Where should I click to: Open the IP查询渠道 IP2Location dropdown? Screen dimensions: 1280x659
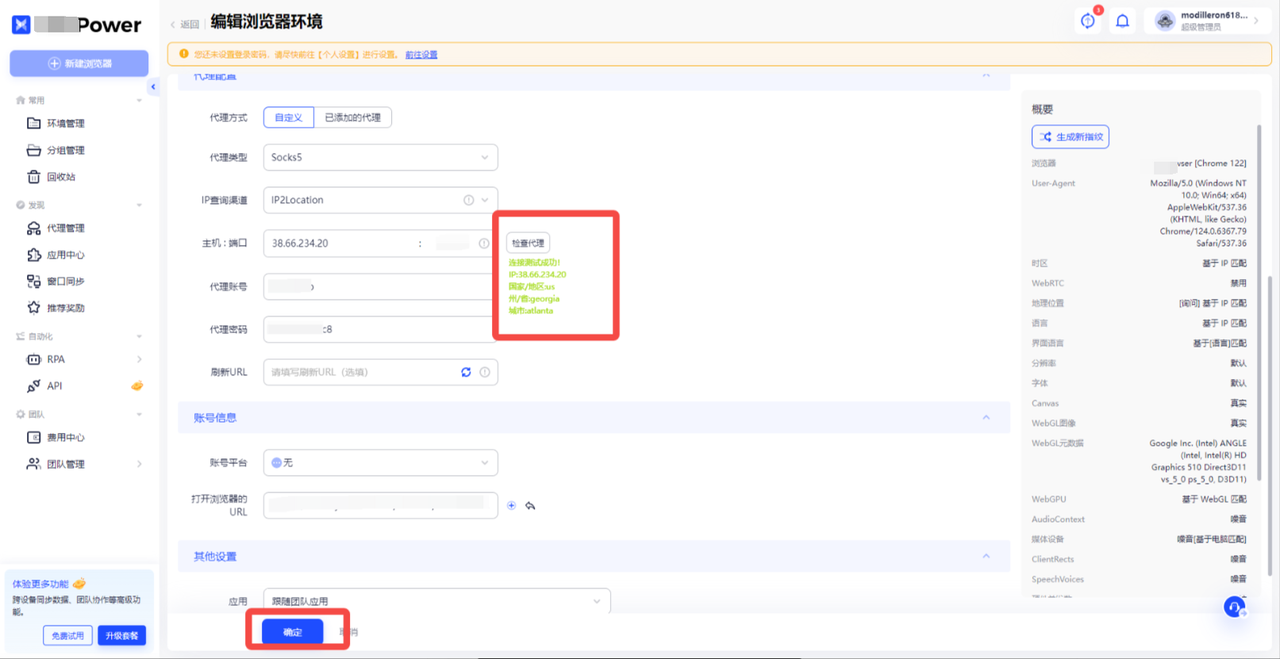381,200
